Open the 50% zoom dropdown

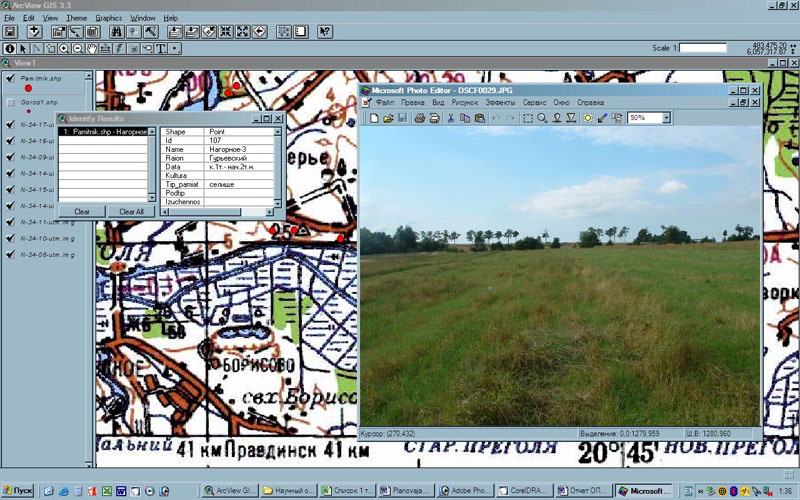pyautogui.click(x=665, y=118)
